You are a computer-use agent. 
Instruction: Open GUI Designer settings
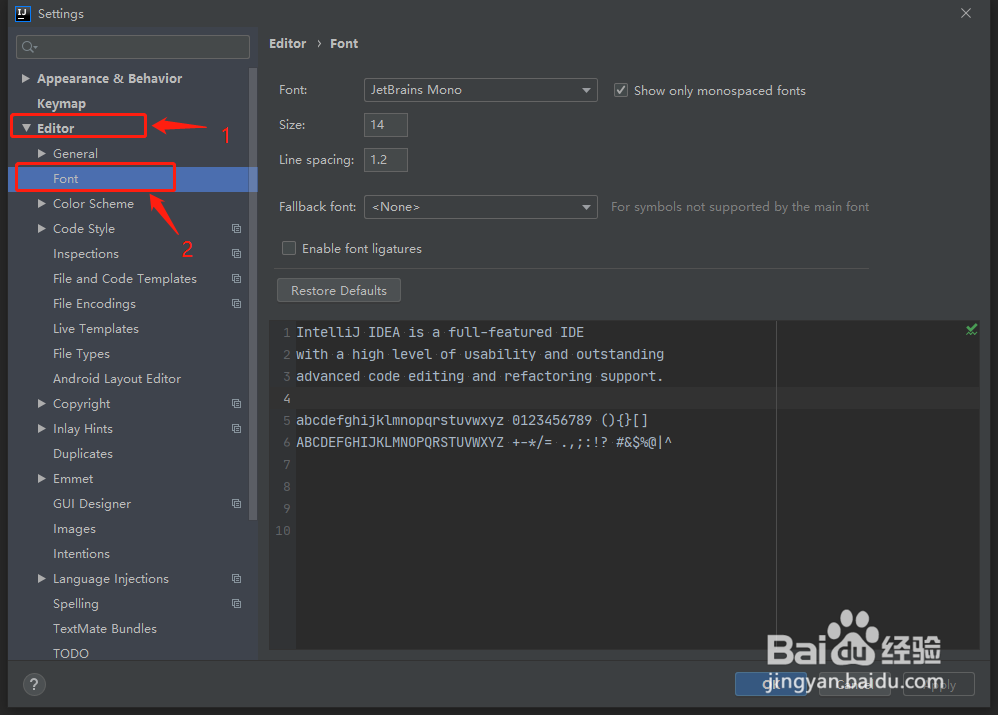tap(92, 504)
